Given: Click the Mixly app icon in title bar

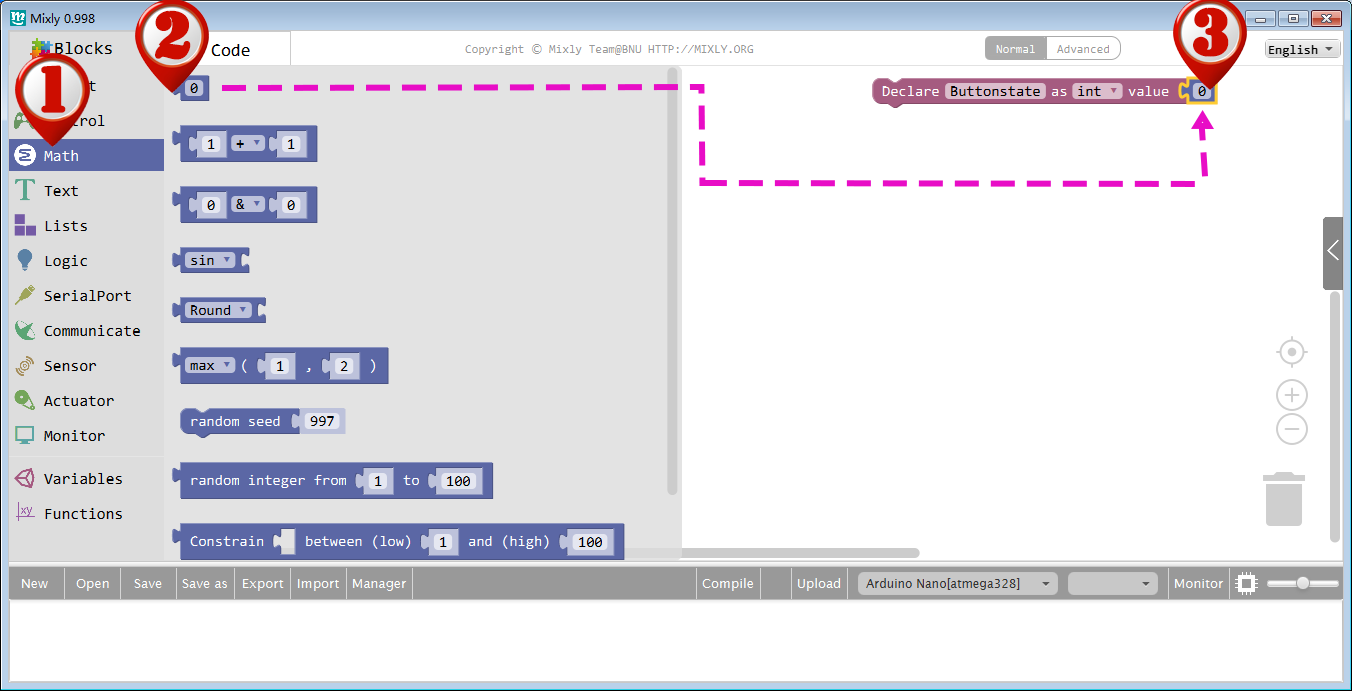Looking at the screenshot, I should click(17, 17).
